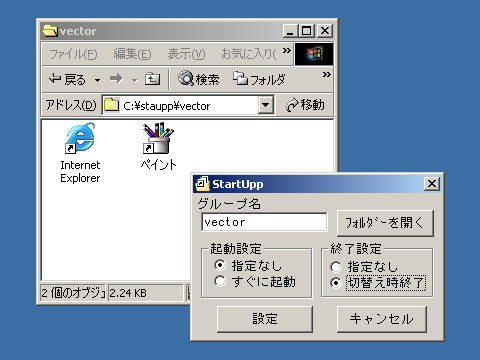This screenshot has width=480, height=360.
Task: Select すぐに起動 radio option
Action: click(255, 282)
